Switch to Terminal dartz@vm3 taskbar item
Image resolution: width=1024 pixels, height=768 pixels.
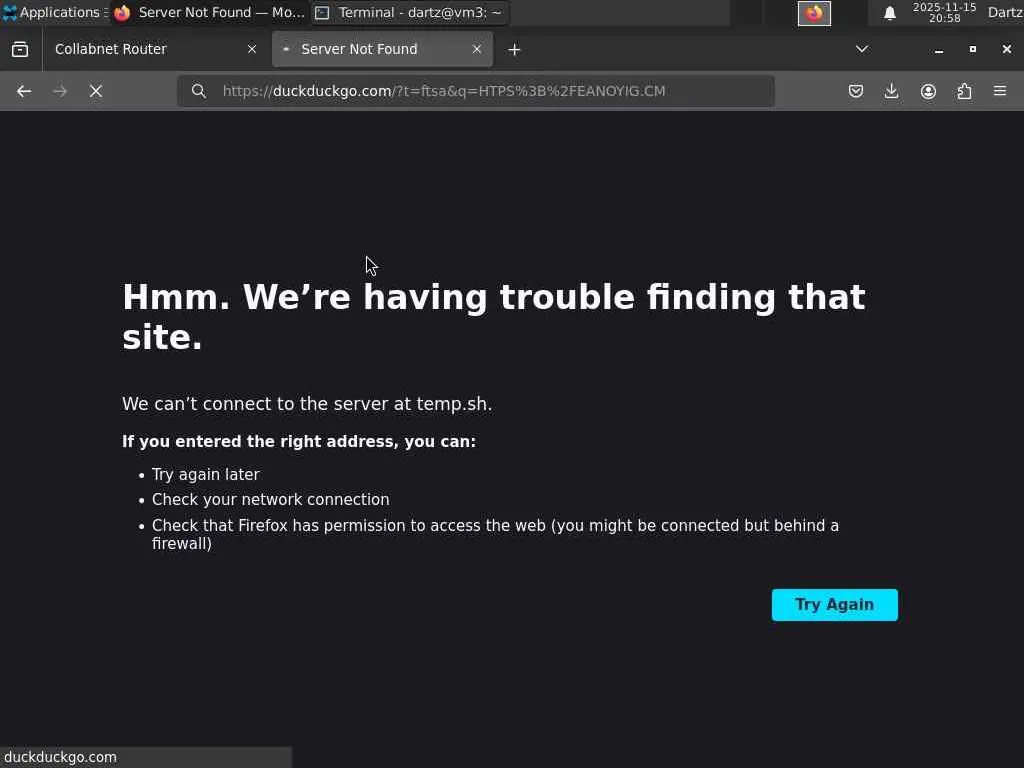410,12
